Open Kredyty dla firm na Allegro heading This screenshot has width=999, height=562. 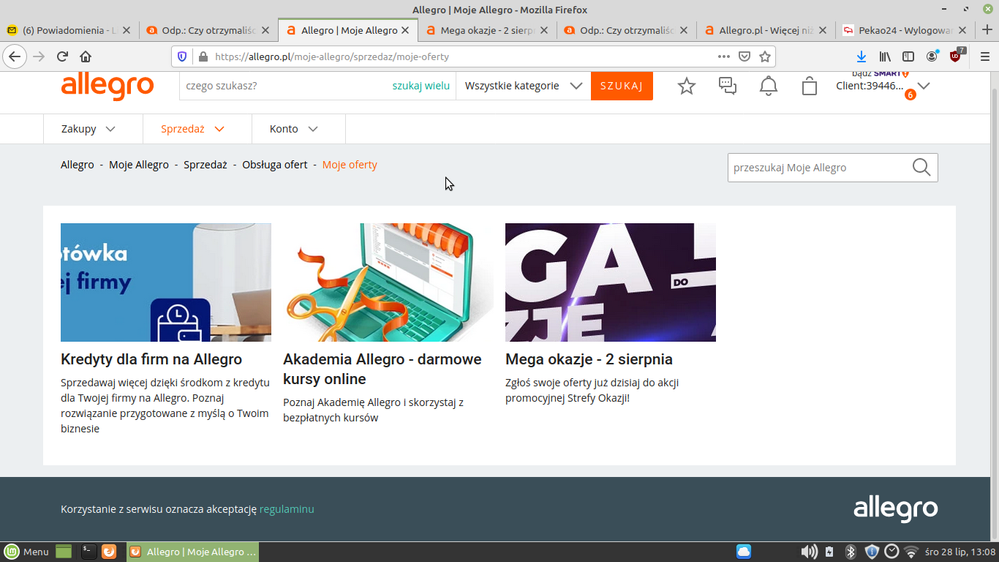pos(152,359)
